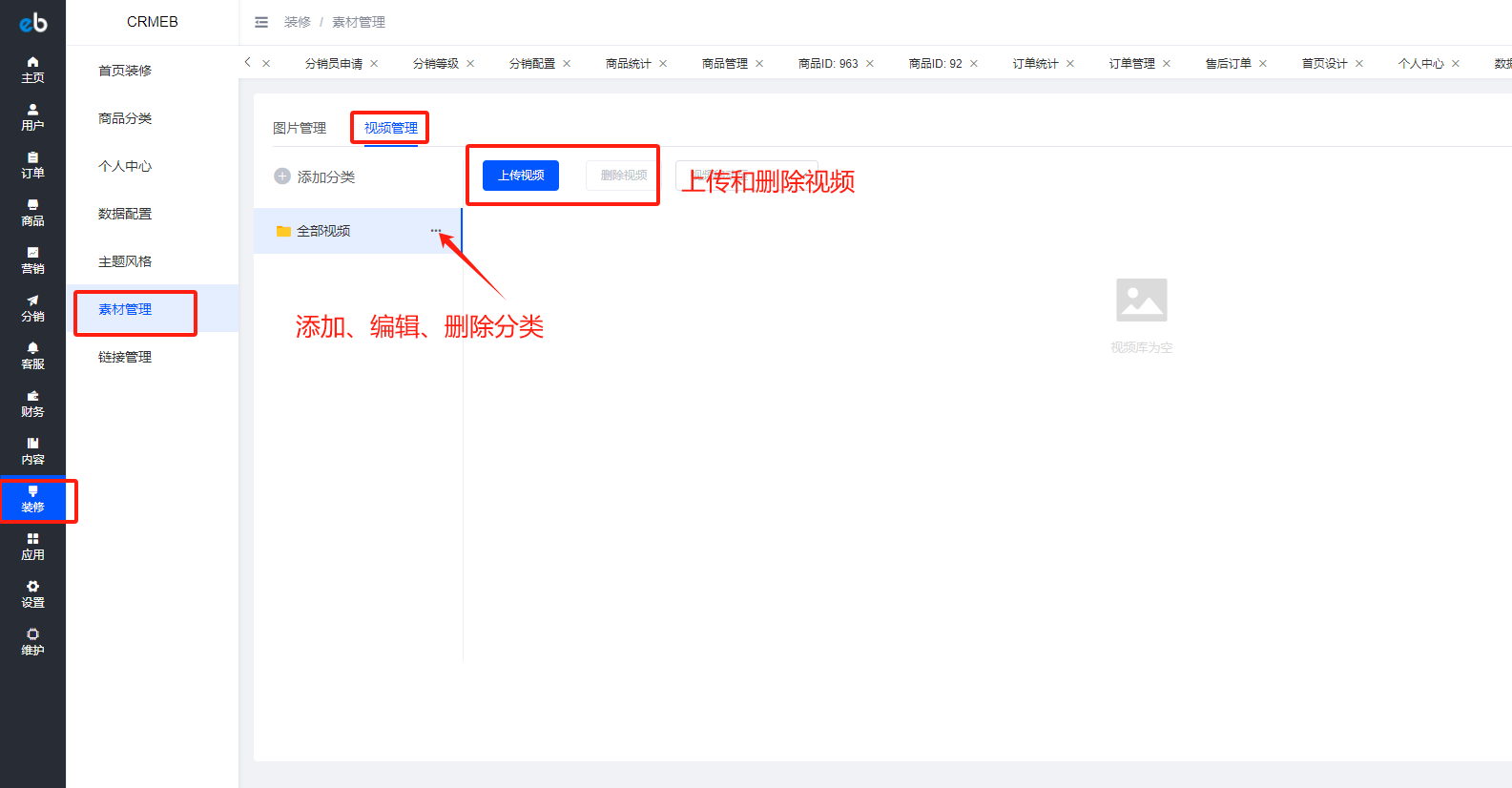
Task: Open 营销 marketing sidebar icon
Action: pyautogui.click(x=32, y=254)
